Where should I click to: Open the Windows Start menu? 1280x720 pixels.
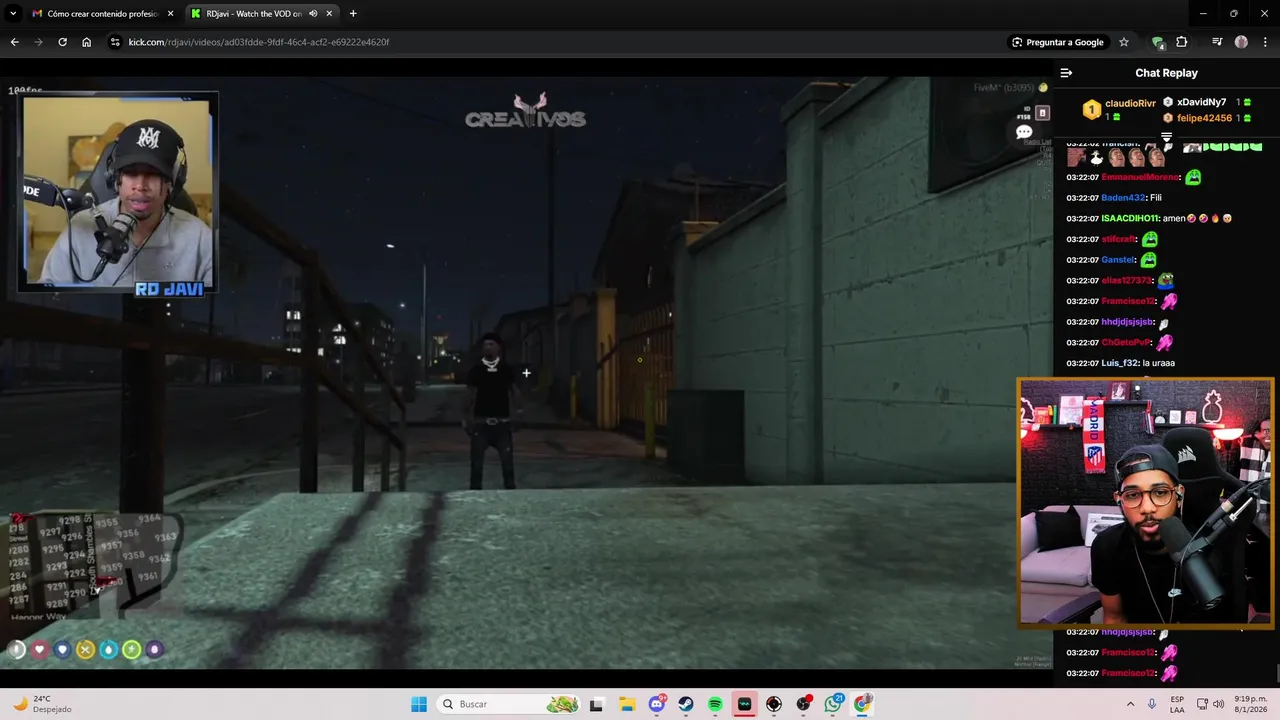419,704
